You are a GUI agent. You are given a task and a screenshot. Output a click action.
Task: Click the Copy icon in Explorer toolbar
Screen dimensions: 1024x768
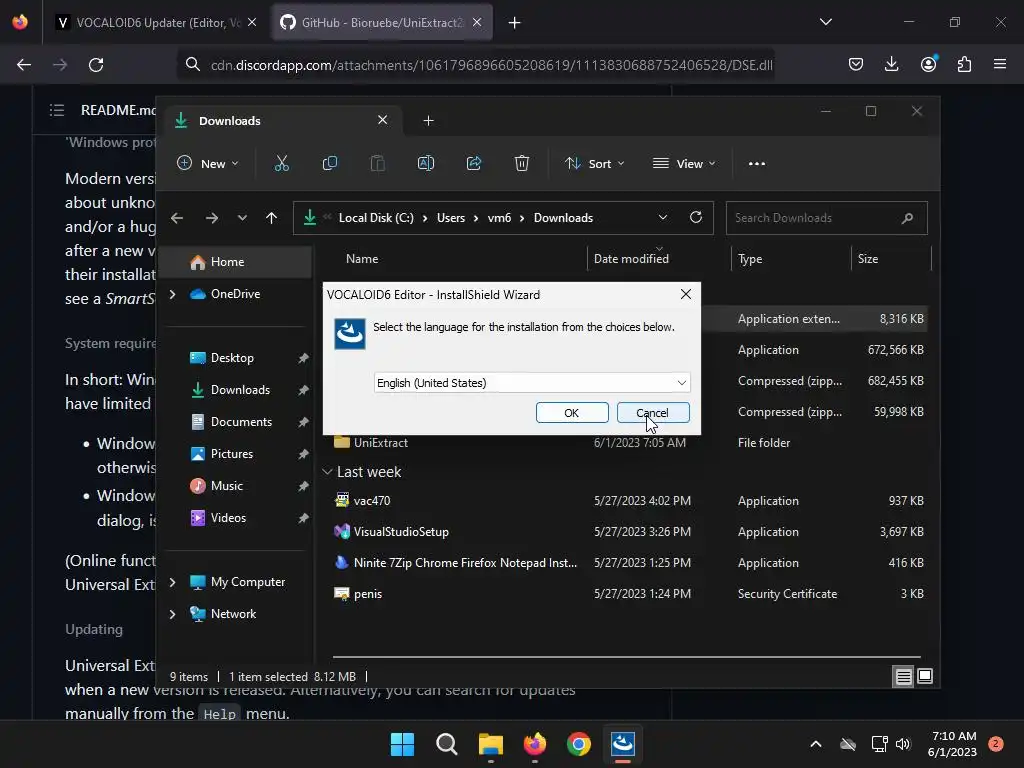330,163
